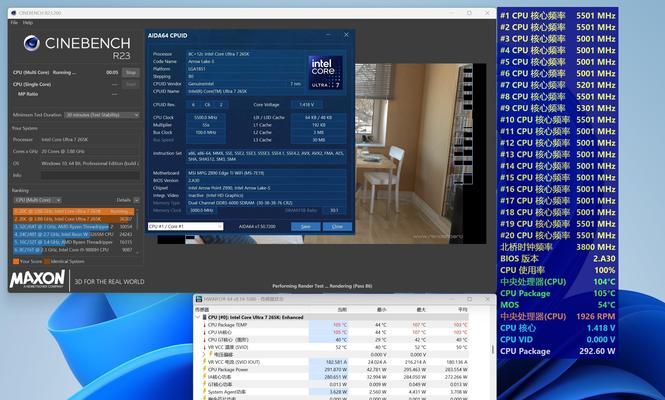This screenshot has width=665, height=400.
Task: Click the #7 CPU 5201 MHz overlay entry
Action: [x=558, y=85]
